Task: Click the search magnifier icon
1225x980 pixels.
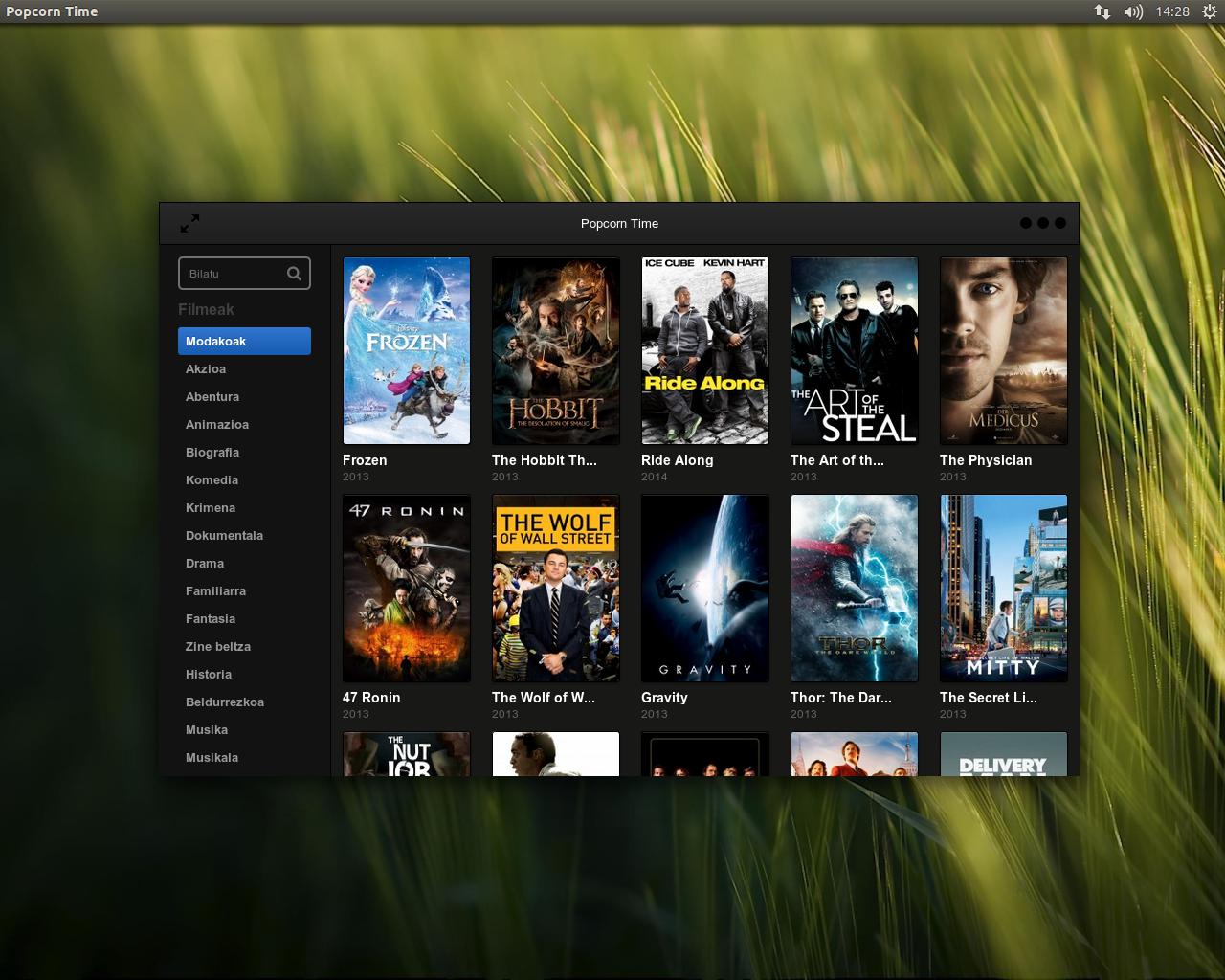Action: [x=294, y=274]
